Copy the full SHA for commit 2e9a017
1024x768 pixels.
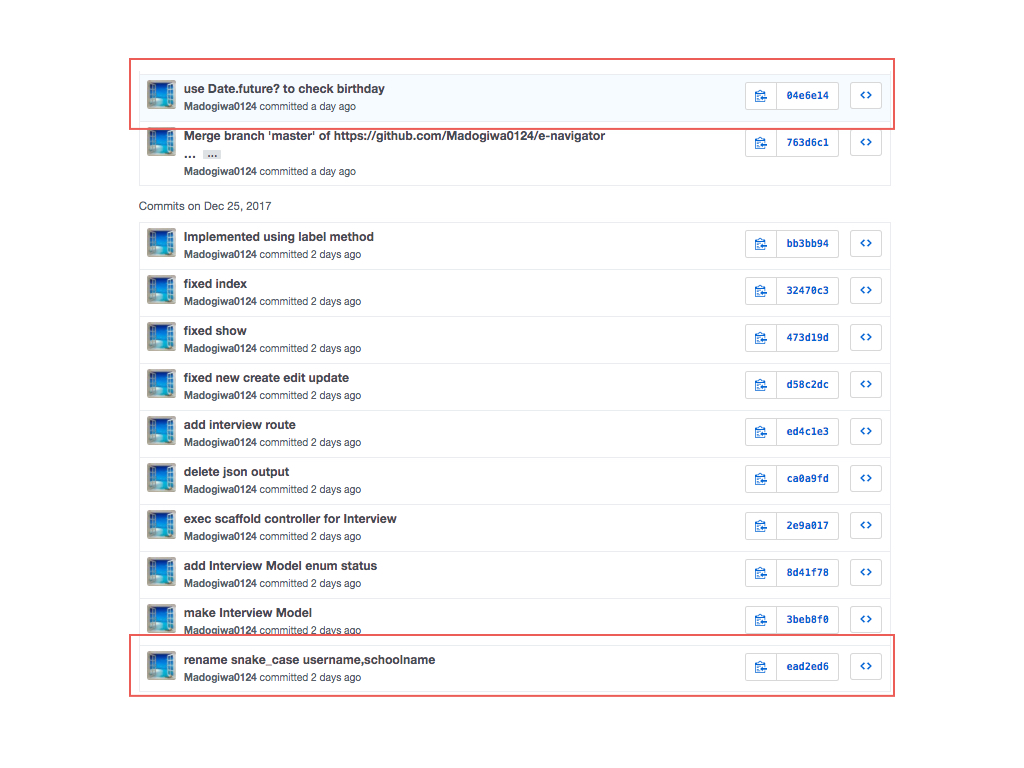tap(761, 526)
